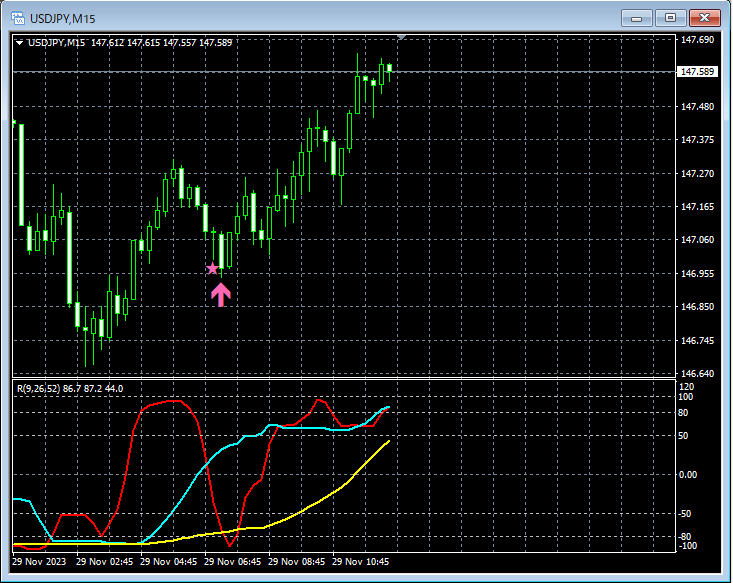This screenshot has height=583, width=733.
Task: Click time axis label 29 Nov 06:45
Action: click(x=232, y=561)
